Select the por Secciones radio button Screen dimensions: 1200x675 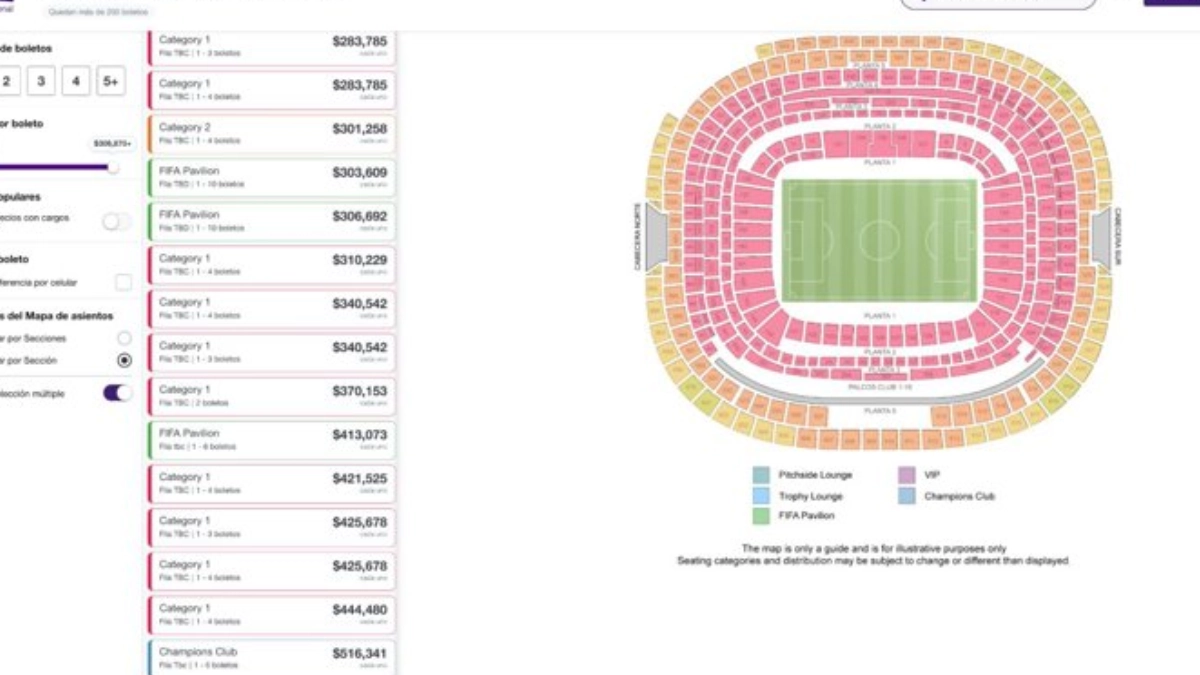(124, 339)
